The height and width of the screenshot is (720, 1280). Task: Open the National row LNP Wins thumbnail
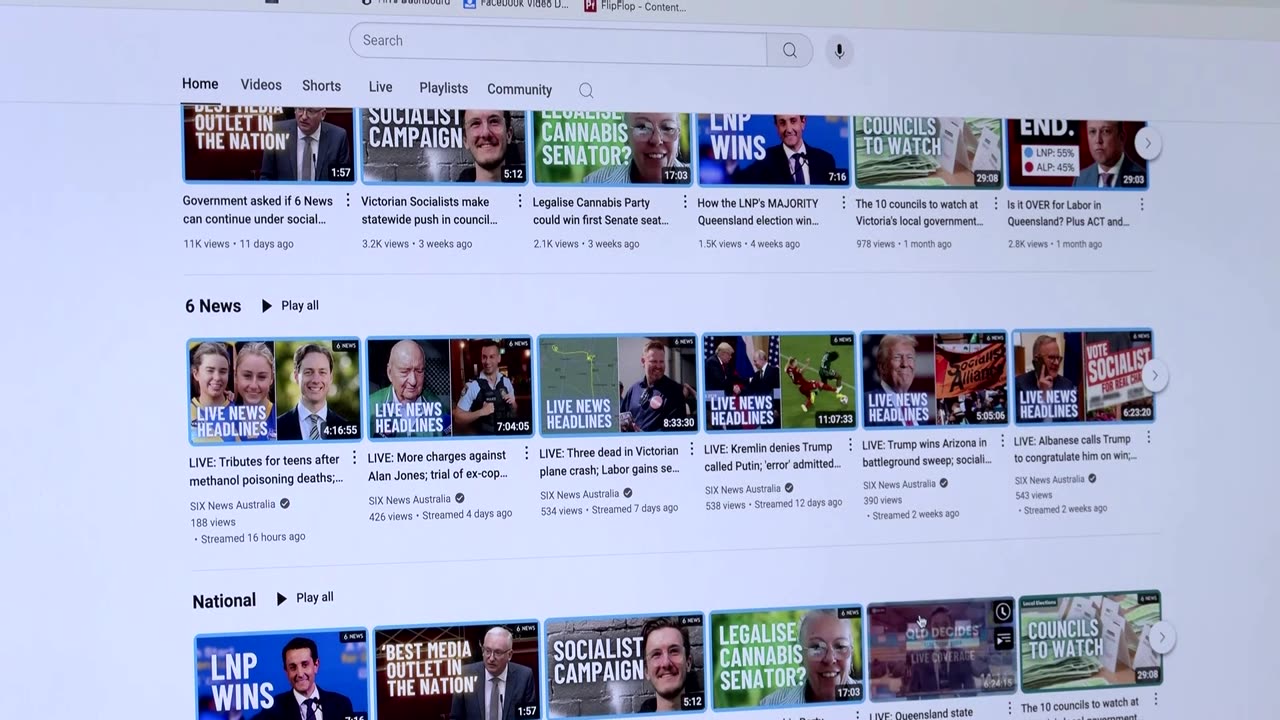[282, 675]
